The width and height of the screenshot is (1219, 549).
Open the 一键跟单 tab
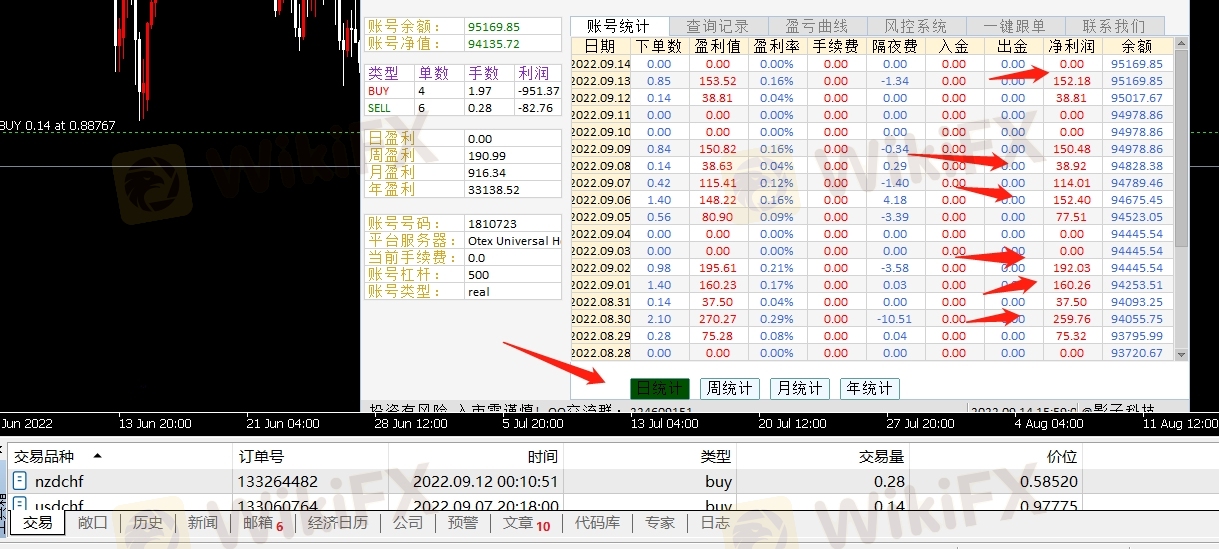(1014, 26)
